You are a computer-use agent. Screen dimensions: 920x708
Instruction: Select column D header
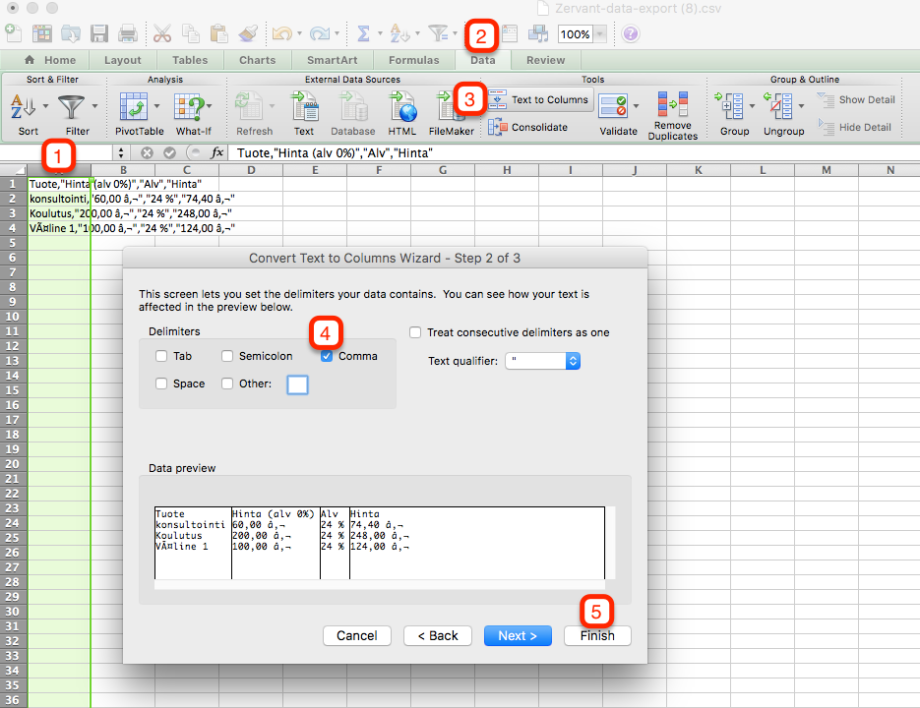(251, 170)
